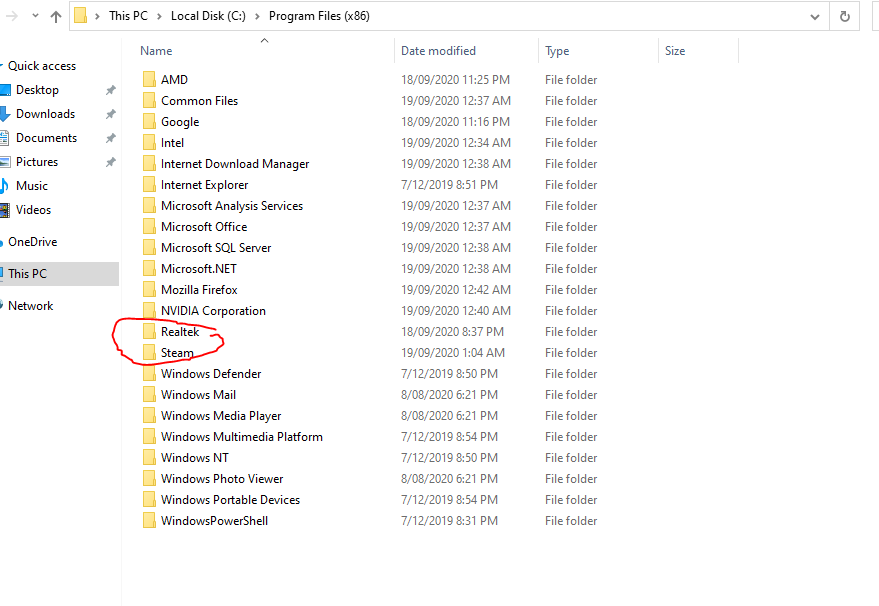Select the WindowsPowerShell folder name
The height and width of the screenshot is (606, 879).
tap(214, 521)
